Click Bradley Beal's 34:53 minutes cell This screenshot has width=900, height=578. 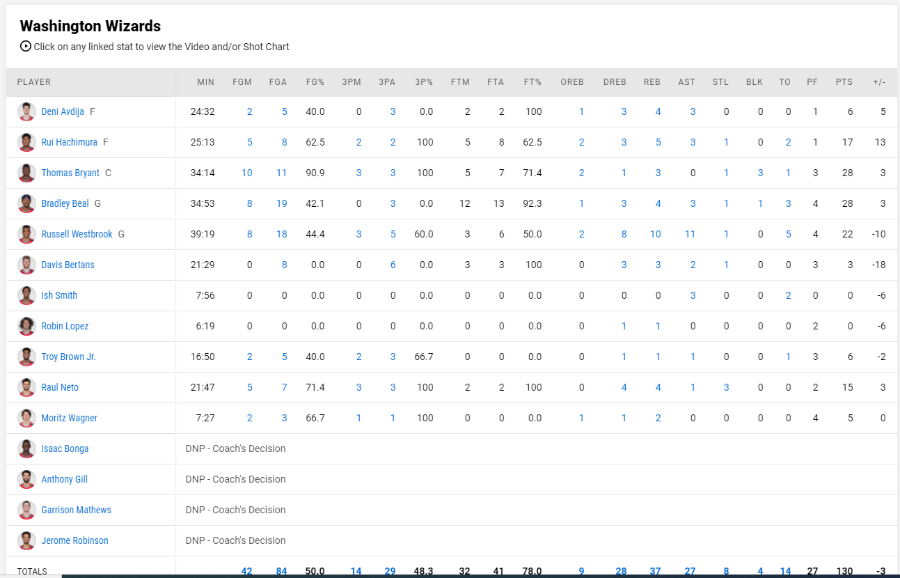(x=203, y=203)
